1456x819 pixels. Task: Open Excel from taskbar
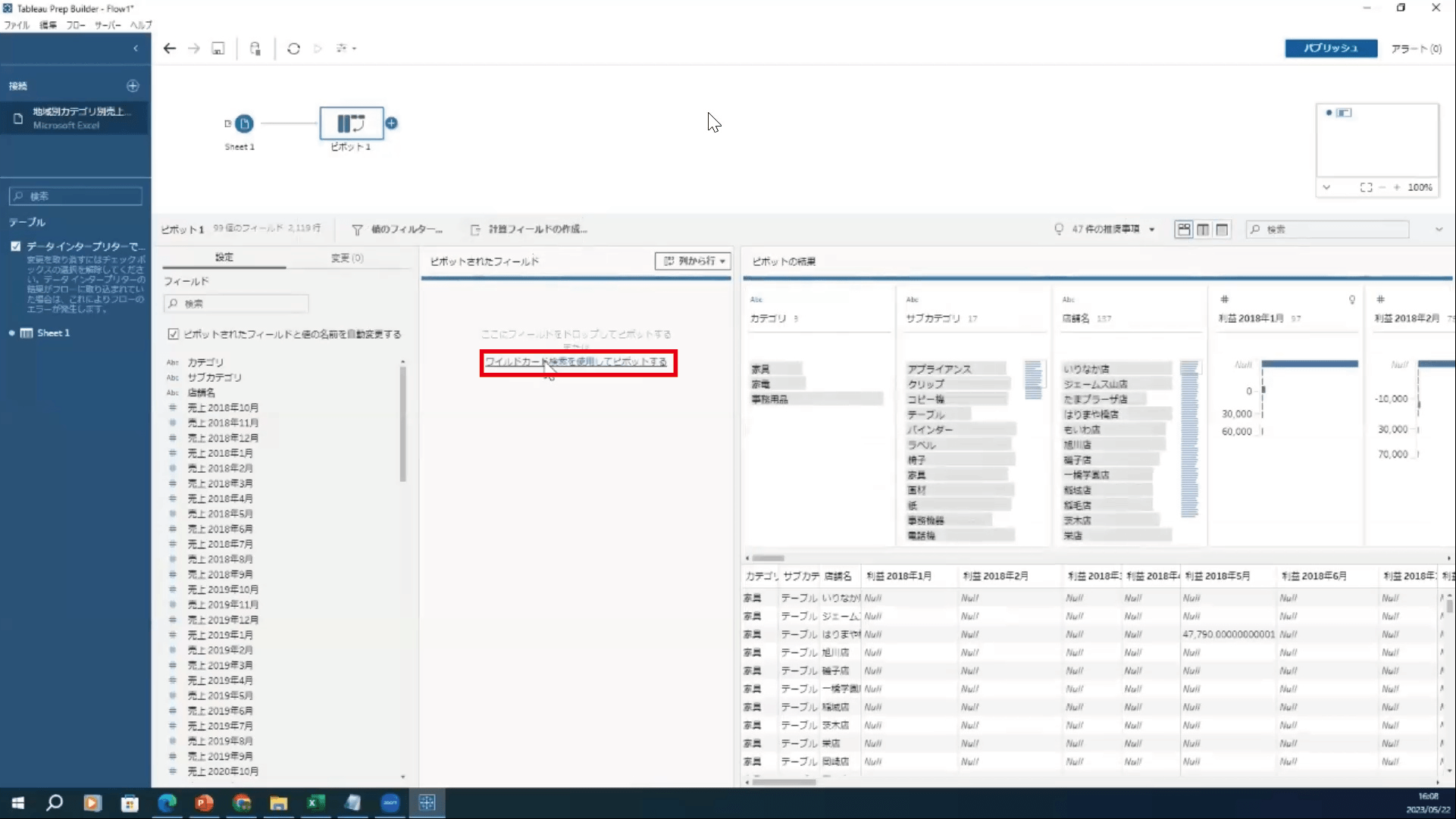point(315,803)
